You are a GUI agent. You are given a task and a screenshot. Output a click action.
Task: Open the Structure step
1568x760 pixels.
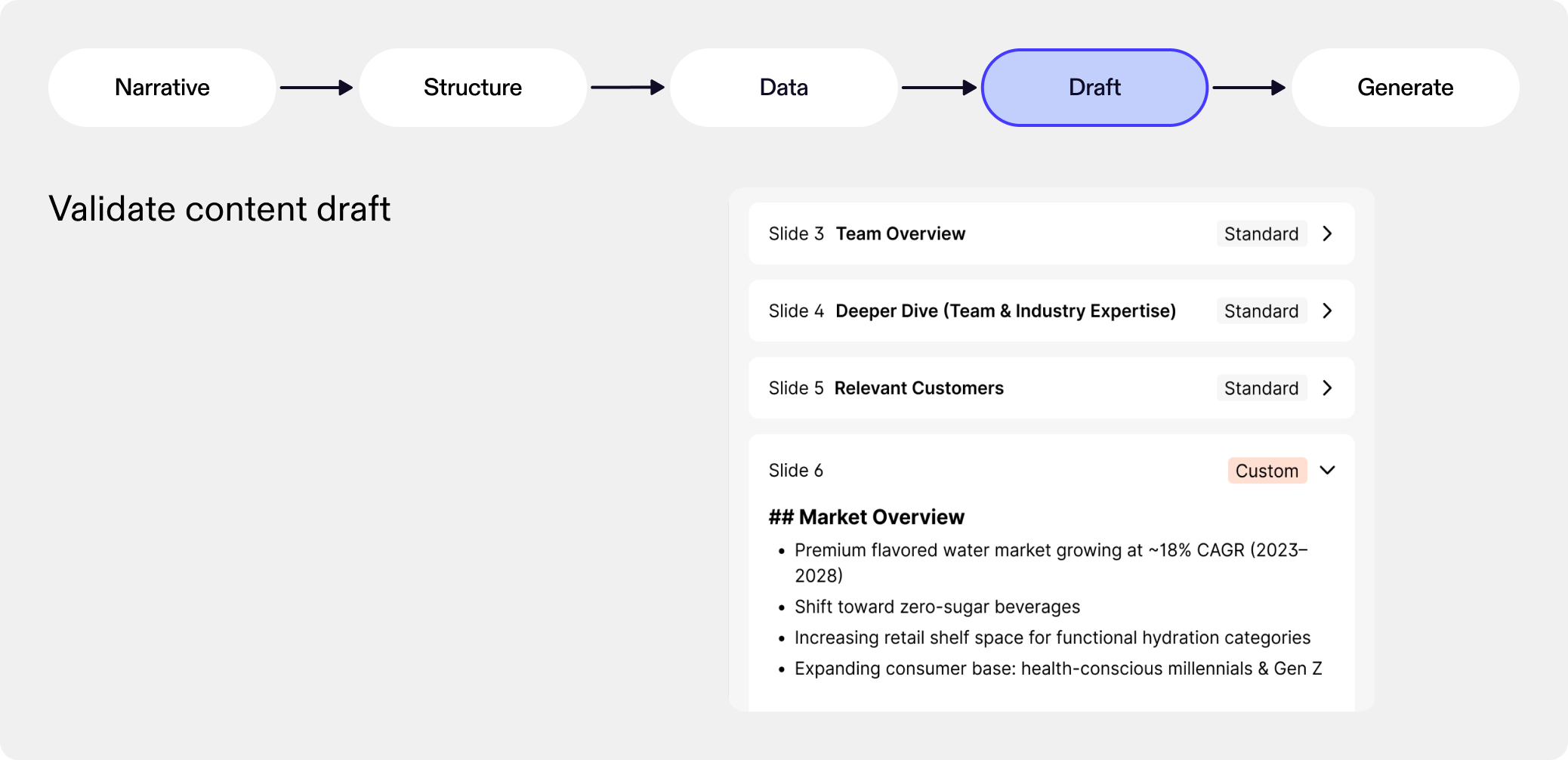coord(473,88)
